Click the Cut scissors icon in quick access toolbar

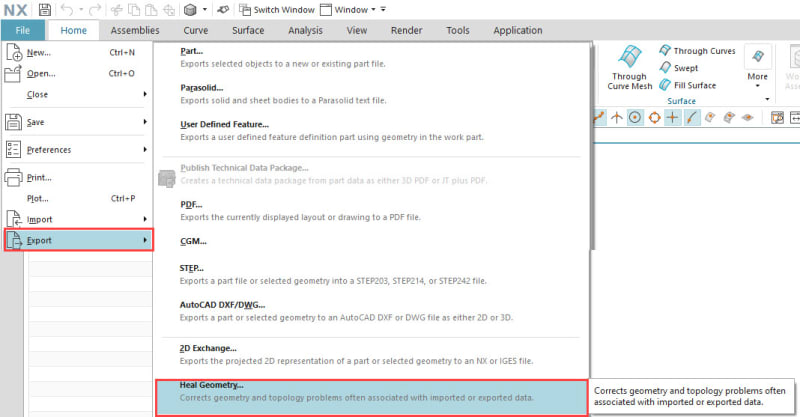pyautogui.click(x=117, y=9)
